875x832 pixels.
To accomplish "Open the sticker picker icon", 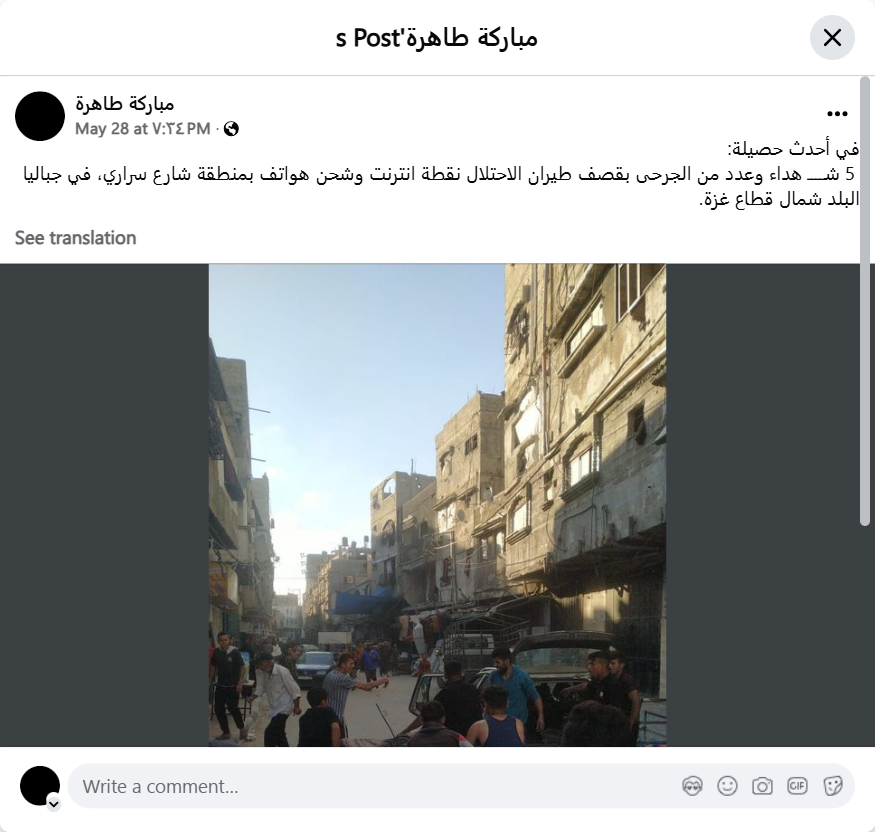I will (x=832, y=786).
